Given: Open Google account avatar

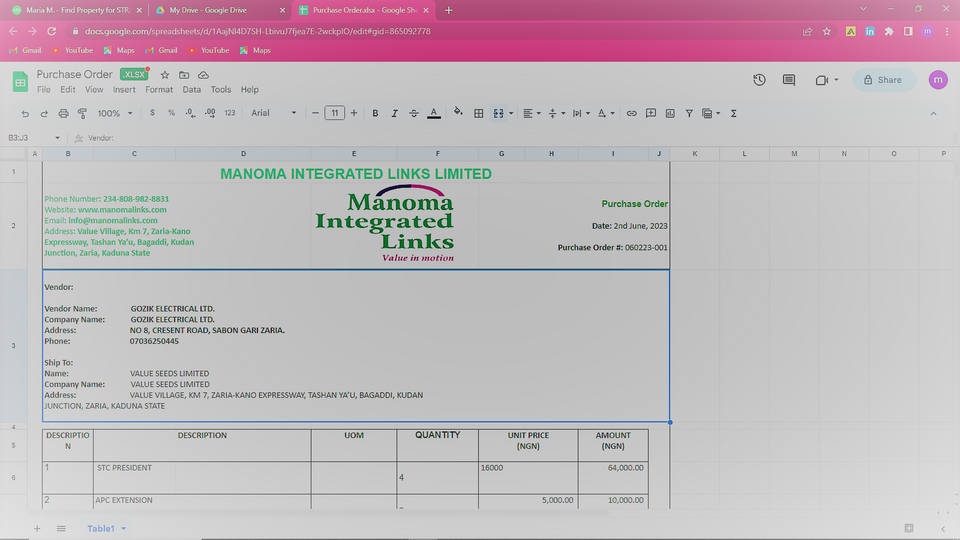Looking at the screenshot, I should pos(938,80).
